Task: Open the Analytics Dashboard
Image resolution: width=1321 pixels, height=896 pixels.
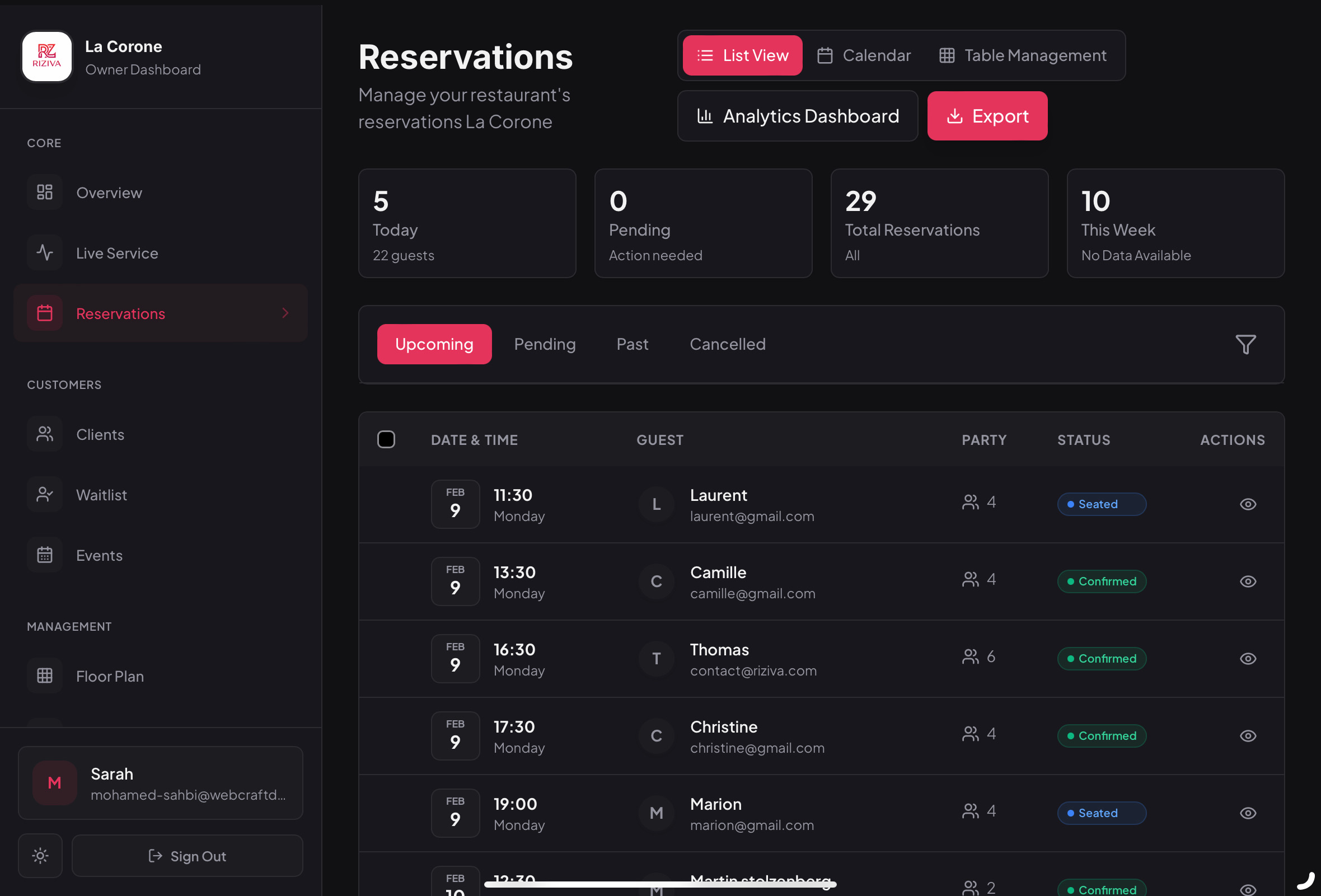Action: click(798, 116)
